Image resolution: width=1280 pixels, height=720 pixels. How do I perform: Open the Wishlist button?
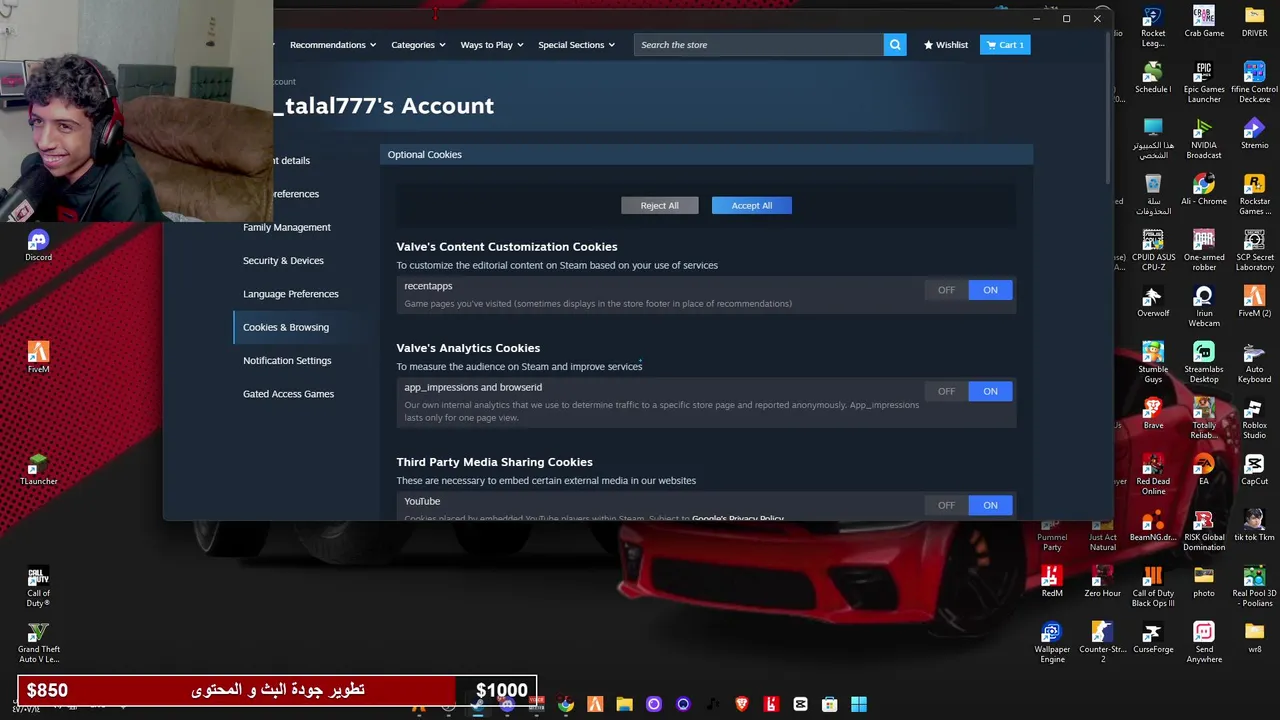tap(946, 45)
